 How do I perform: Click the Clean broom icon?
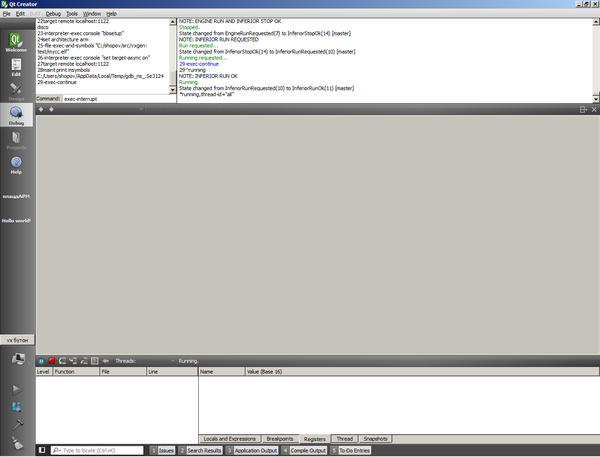pos(17,443)
